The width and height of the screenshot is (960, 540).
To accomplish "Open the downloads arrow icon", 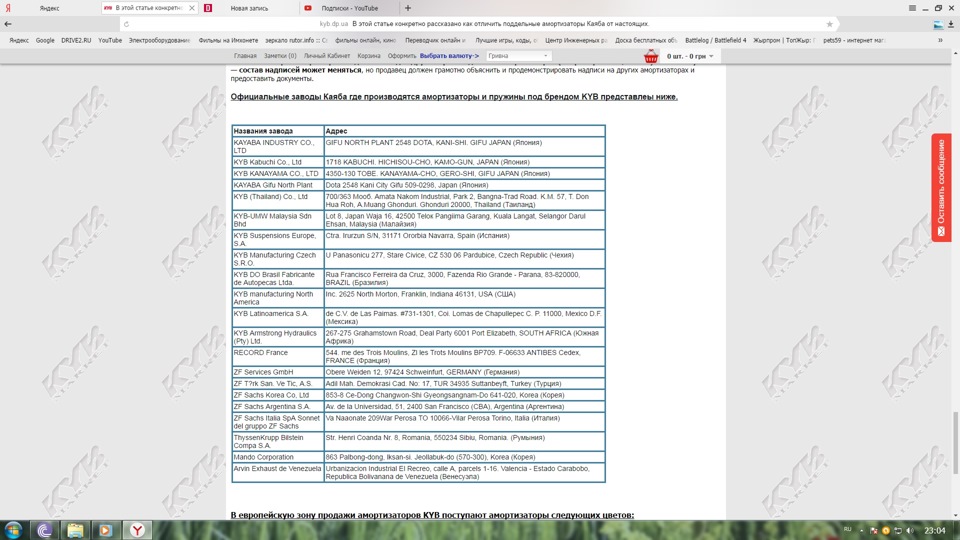I will [951, 24].
